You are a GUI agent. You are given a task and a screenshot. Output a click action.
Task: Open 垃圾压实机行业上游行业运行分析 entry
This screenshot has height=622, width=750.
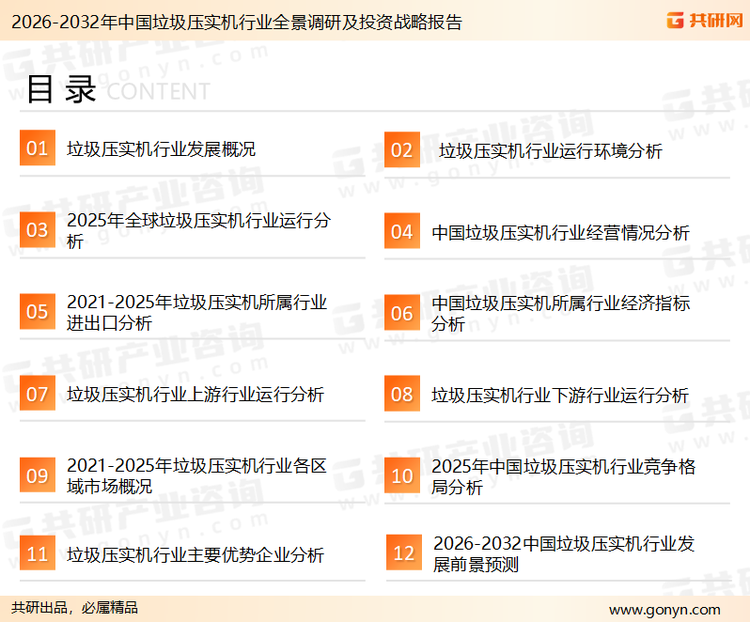pyautogui.click(x=195, y=394)
